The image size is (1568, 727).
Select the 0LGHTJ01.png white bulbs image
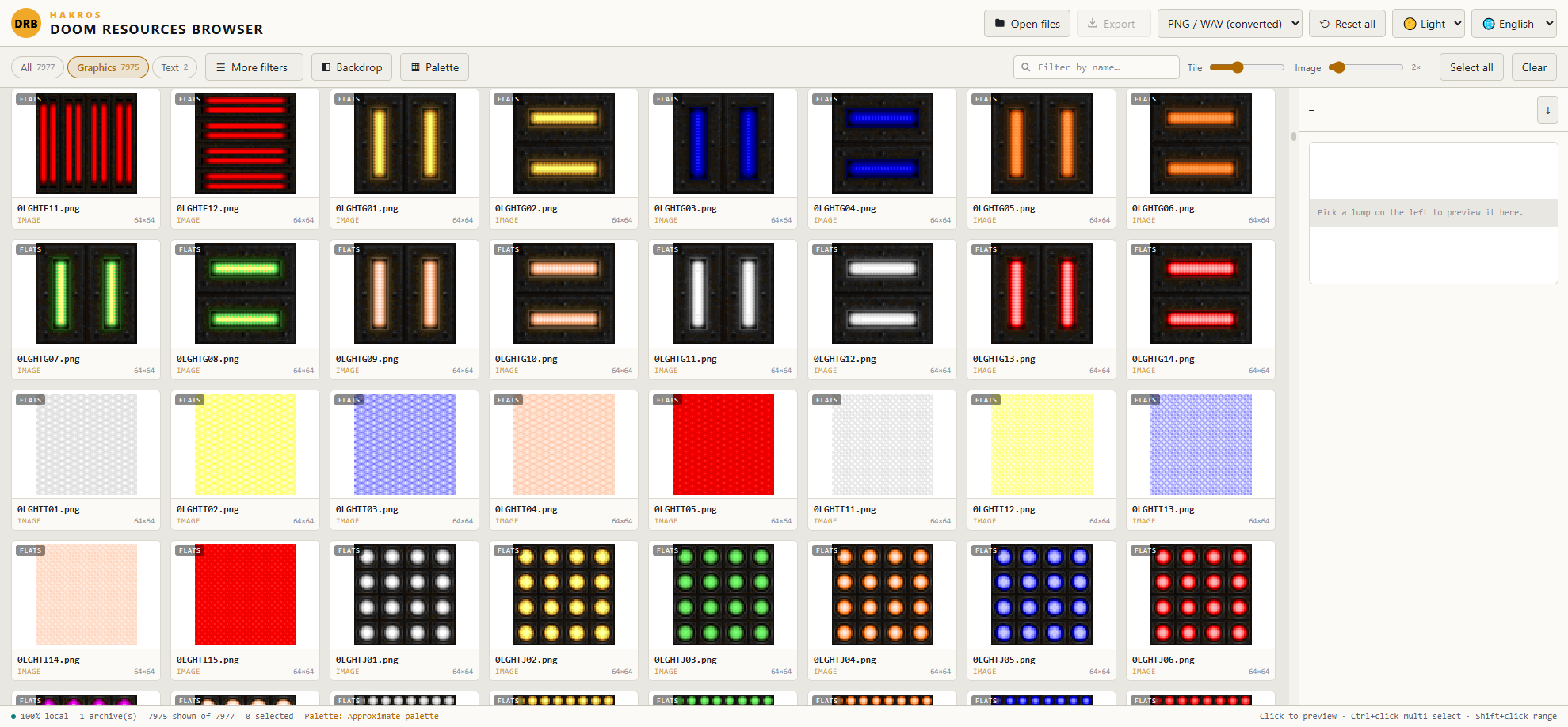405,595
